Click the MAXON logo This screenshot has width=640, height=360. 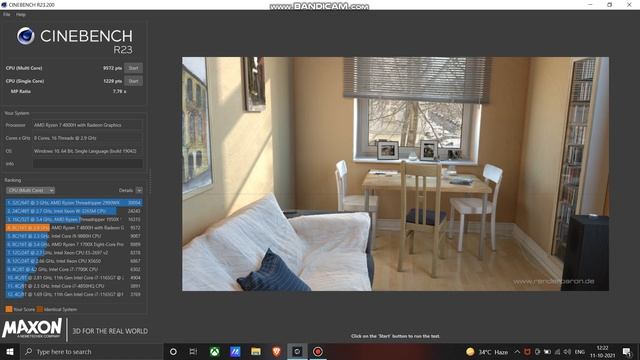point(32,328)
